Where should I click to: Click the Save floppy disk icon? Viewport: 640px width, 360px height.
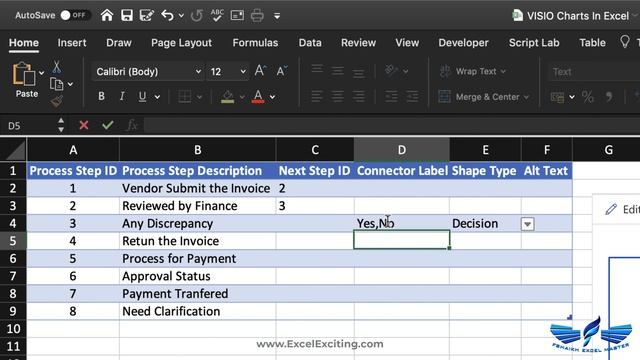click(127, 16)
